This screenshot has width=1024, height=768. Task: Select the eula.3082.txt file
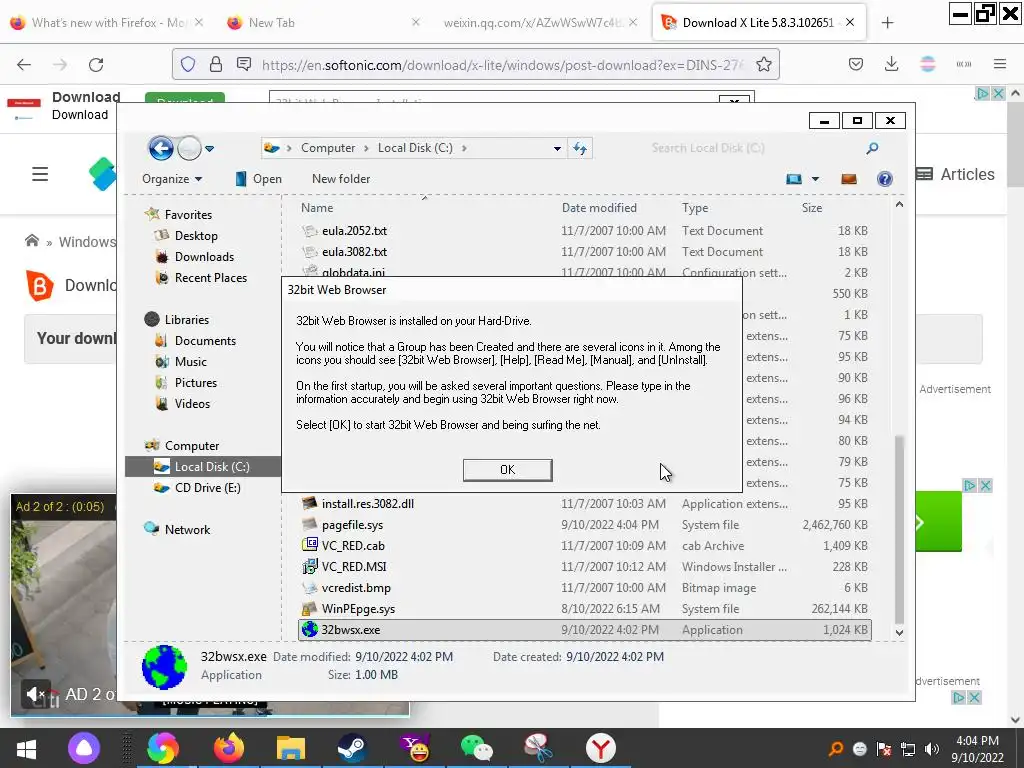(x=584, y=251)
